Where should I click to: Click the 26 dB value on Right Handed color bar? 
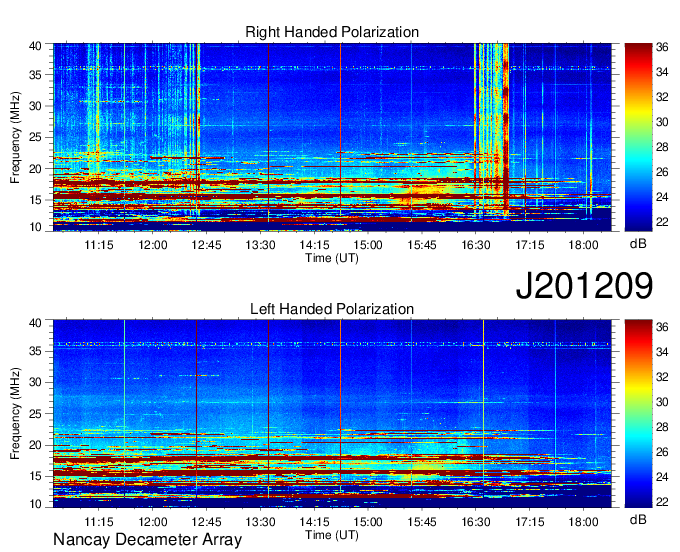[662, 172]
